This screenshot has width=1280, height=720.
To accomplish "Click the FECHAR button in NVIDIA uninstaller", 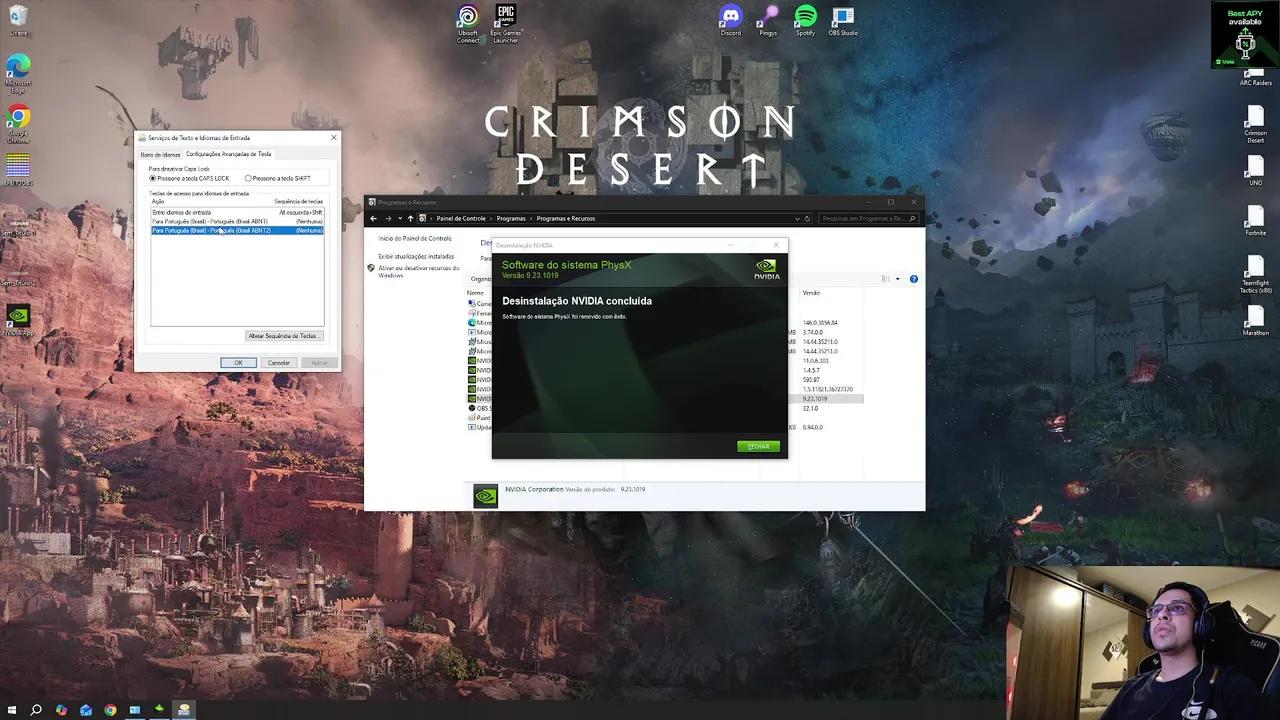I will point(758,446).
